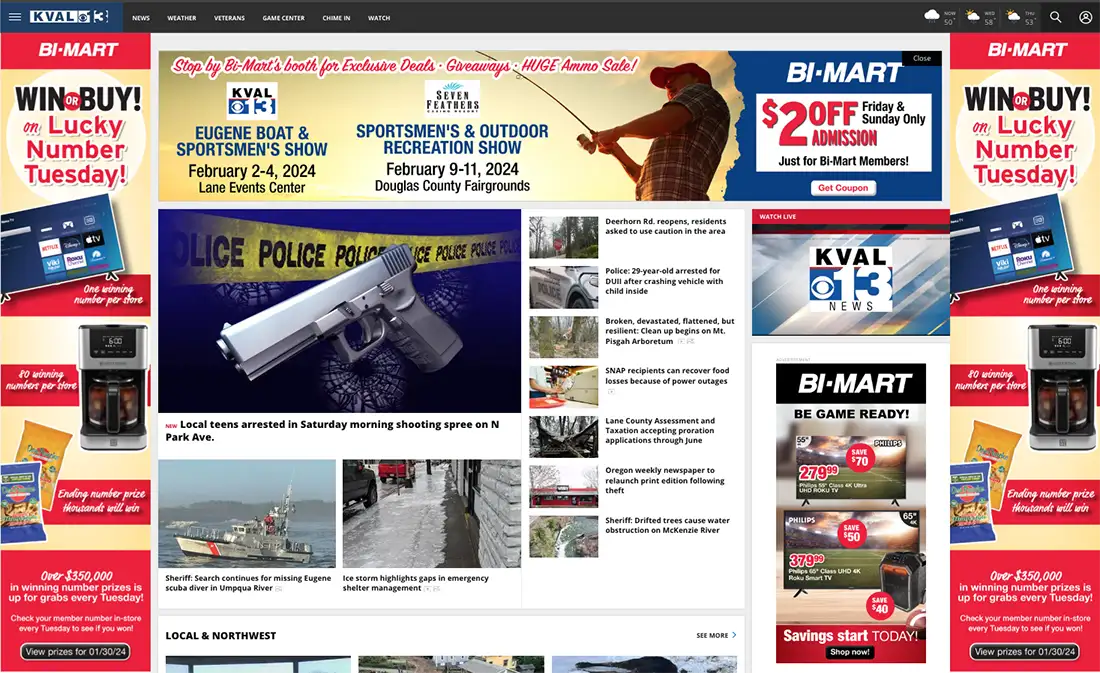Click the right Bi-Mart Lucky Number Tuesday ad
The image size is (1100, 673).
[1025, 352]
